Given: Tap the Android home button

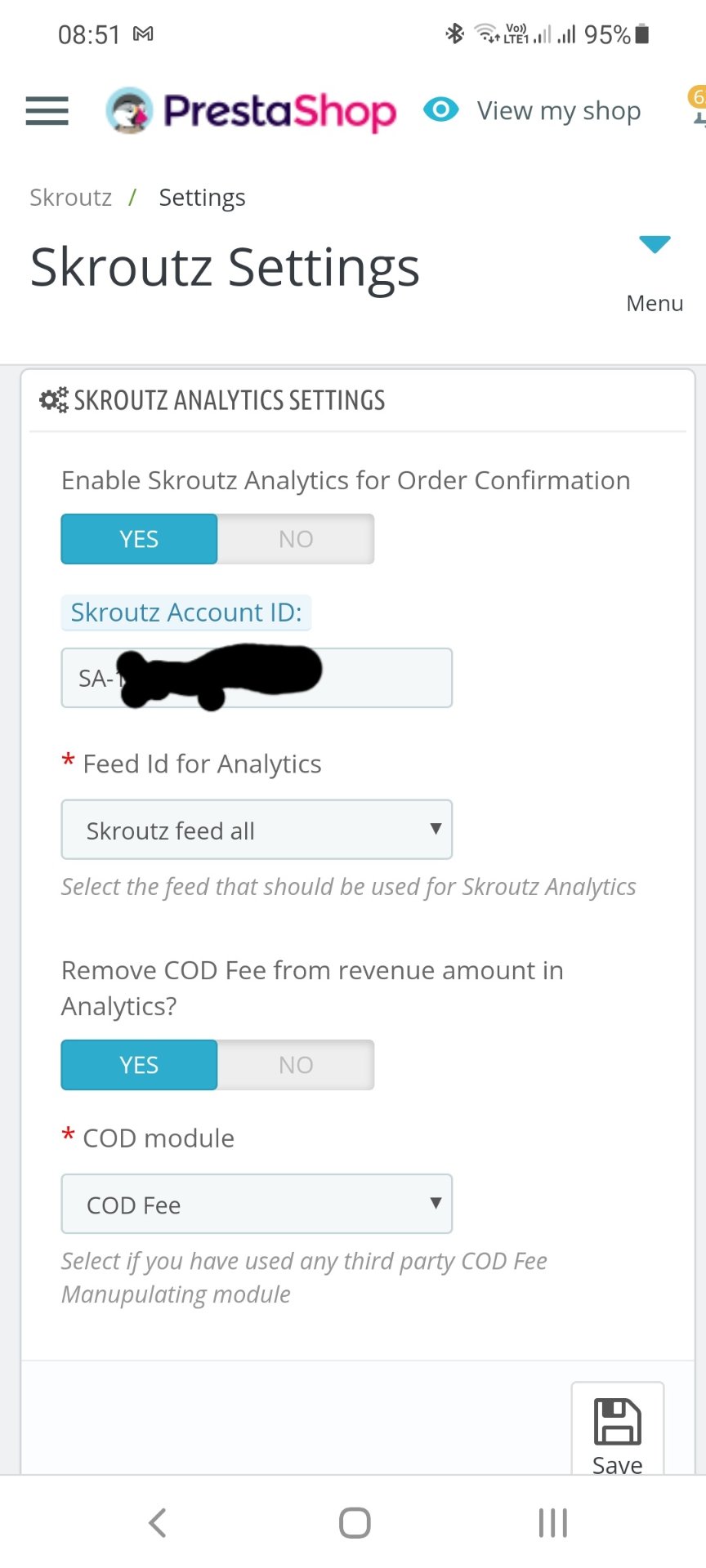Looking at the screenshot, I should click(x=354, y=1522).
